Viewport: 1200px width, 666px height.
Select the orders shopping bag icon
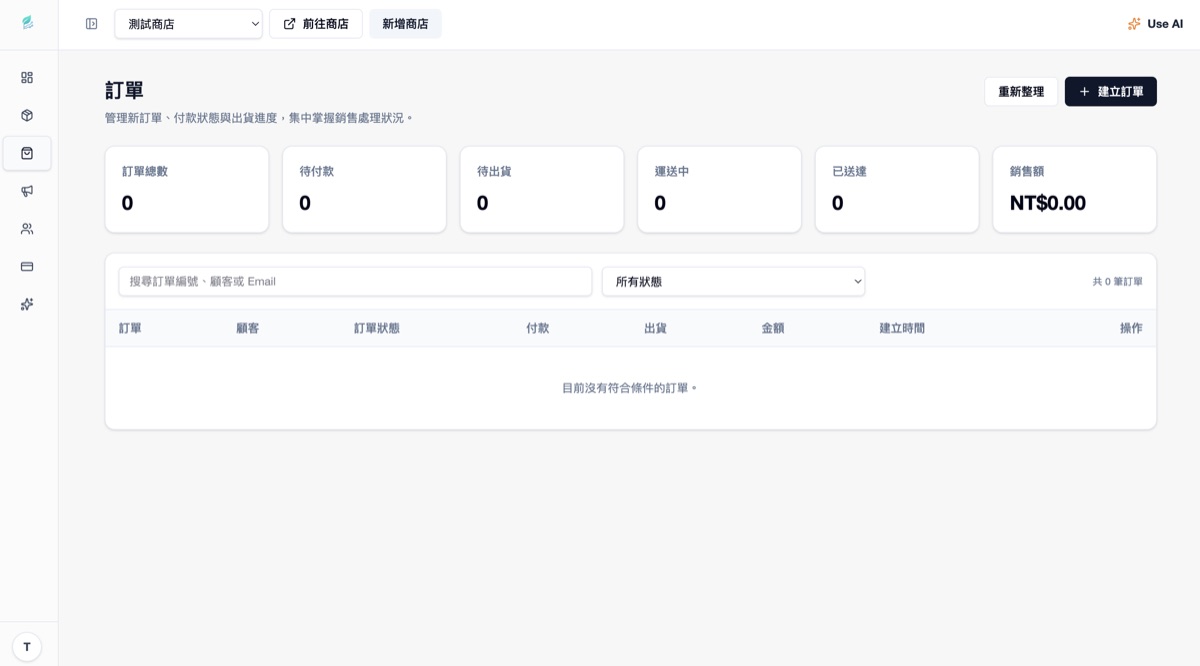point(27,153)
